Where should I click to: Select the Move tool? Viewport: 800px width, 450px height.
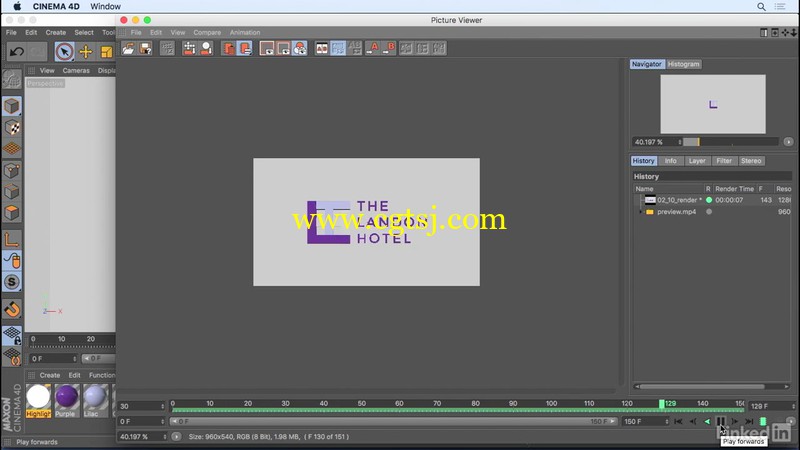(x=86, y=52)
